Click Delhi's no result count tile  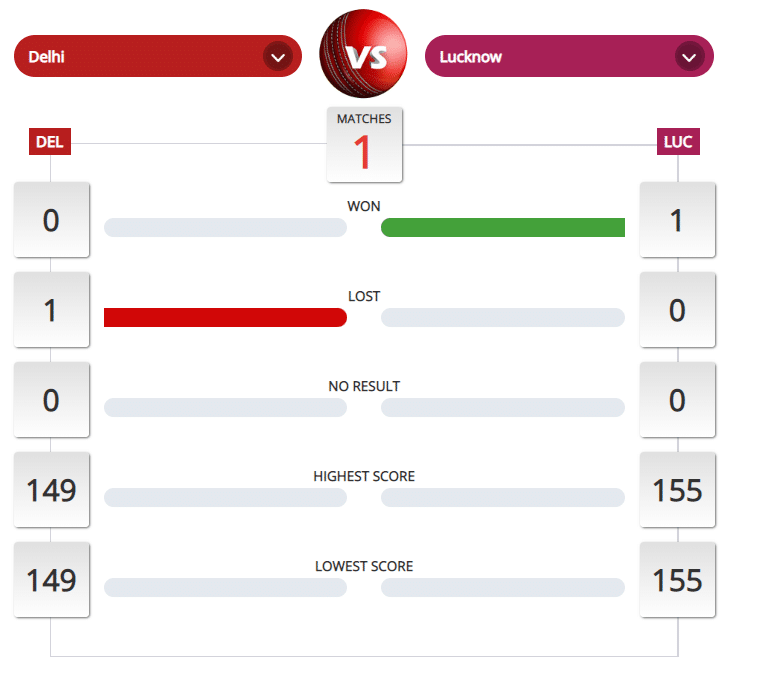(51, 400)
